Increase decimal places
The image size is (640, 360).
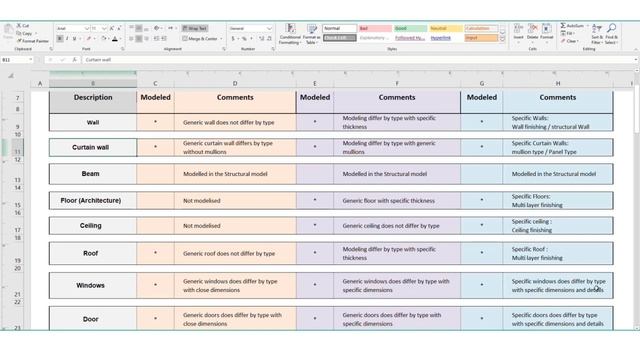click(262, 39)
